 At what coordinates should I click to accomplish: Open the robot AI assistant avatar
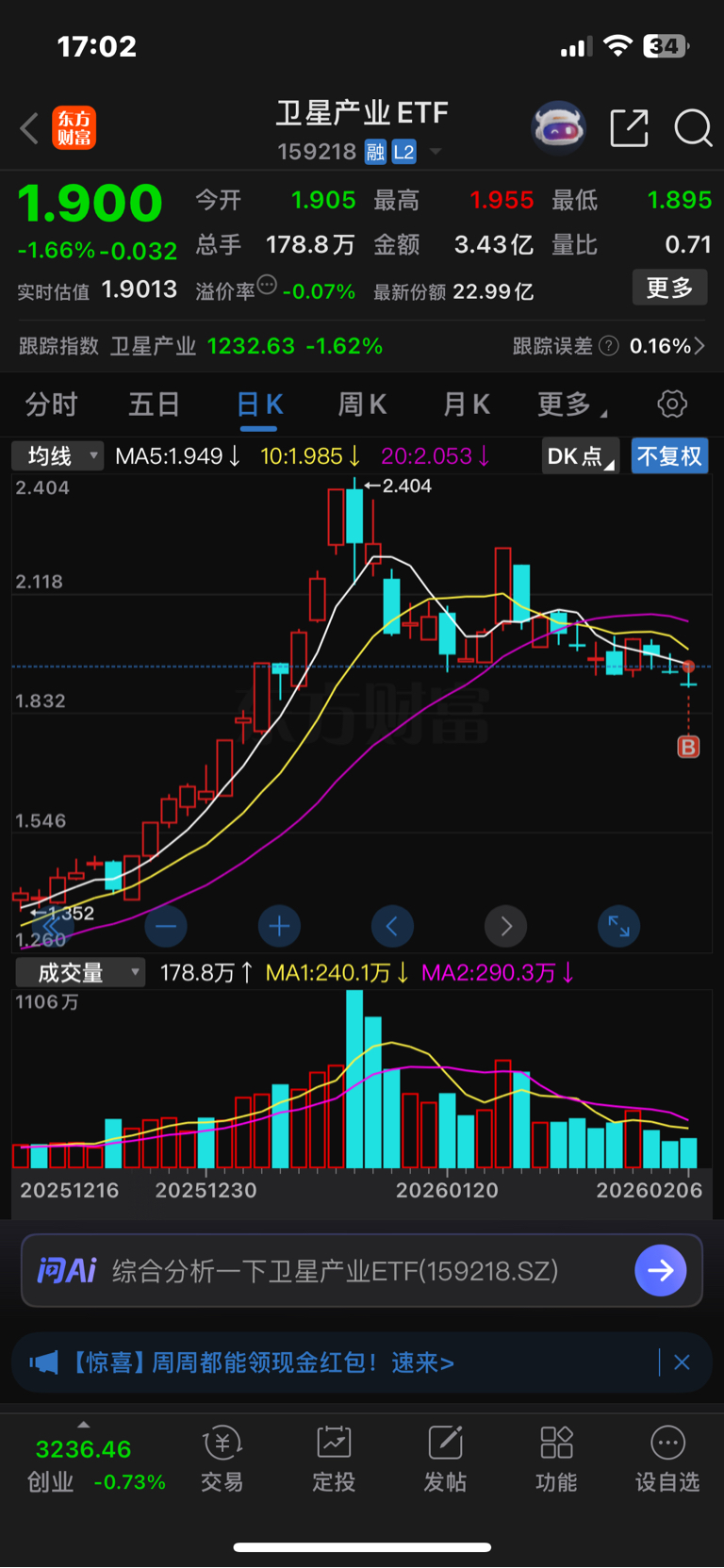tap(559, 127)
